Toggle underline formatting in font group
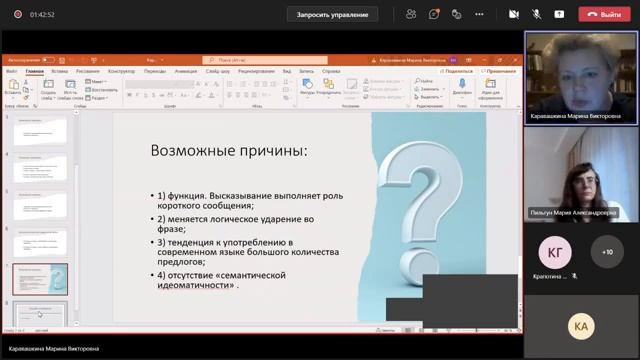The height and width of the screenshot is (360, 640). (146, 95)
